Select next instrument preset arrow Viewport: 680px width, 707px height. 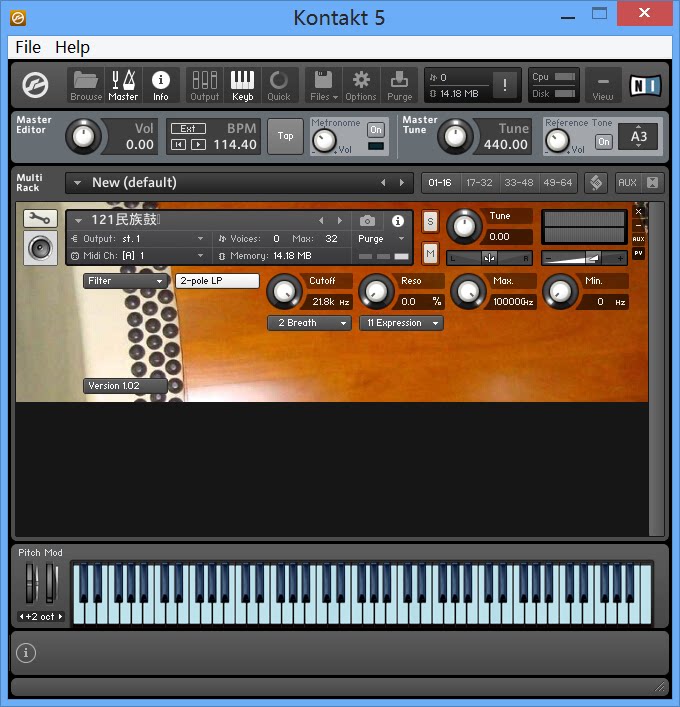(x=340, y=220)
